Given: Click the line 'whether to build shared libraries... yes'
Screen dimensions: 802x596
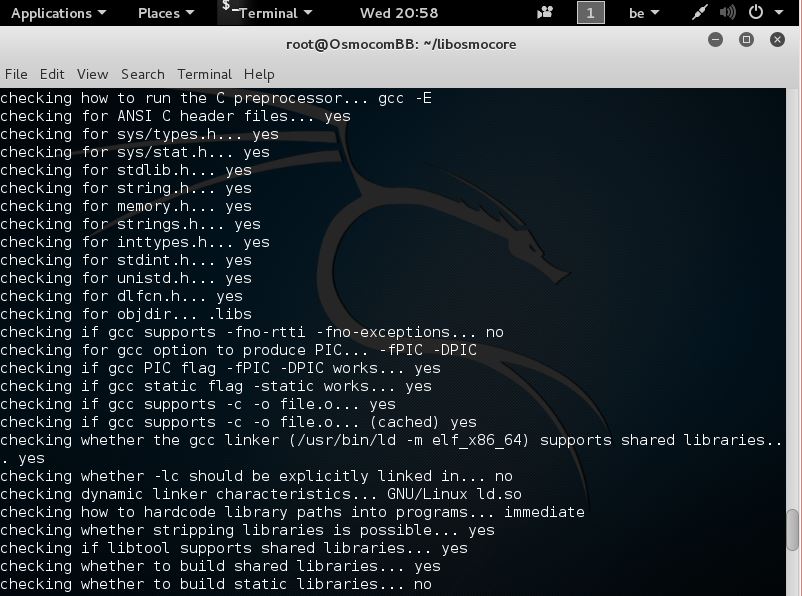Looking at the screenshot, I should pyautogui.click(x=220, y=566).
